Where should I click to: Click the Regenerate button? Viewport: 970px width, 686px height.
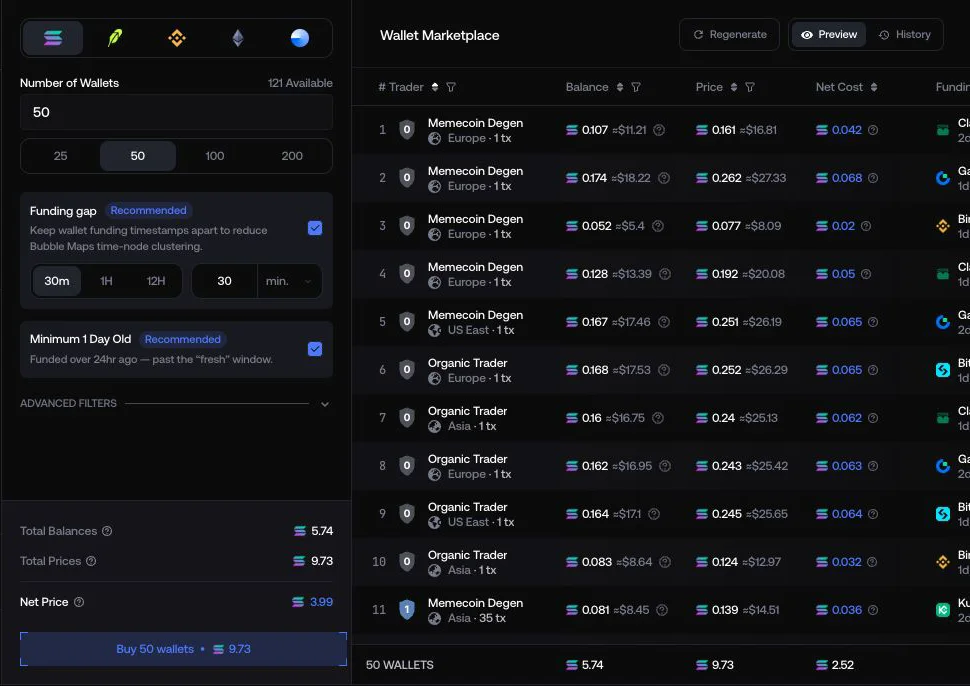[729, 35]
